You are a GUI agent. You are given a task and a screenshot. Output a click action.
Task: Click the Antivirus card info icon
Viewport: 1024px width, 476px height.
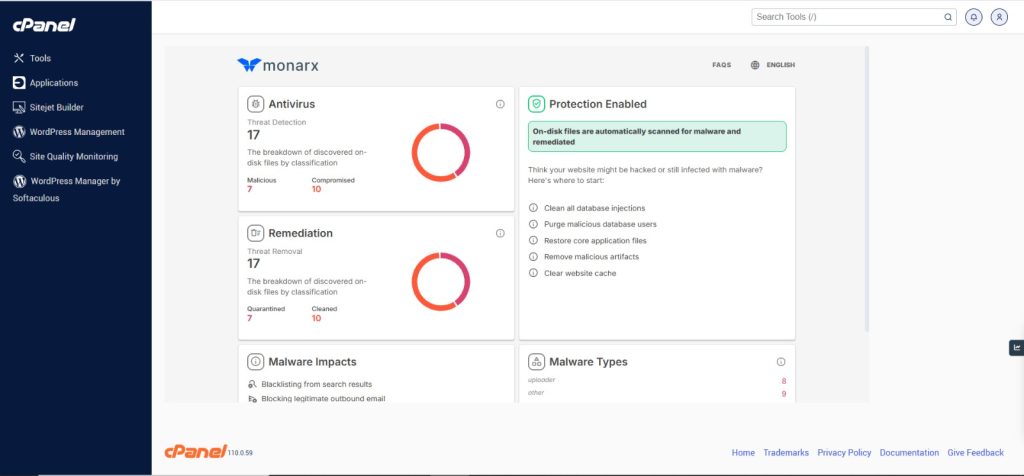(500, 104)
